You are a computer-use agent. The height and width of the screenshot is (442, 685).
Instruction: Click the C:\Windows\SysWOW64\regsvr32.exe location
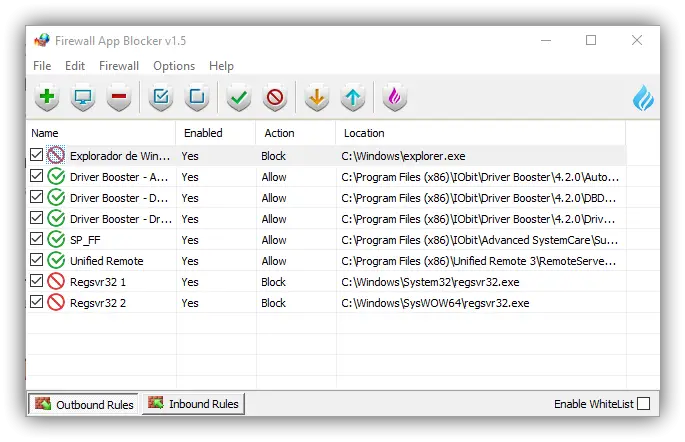435,303
